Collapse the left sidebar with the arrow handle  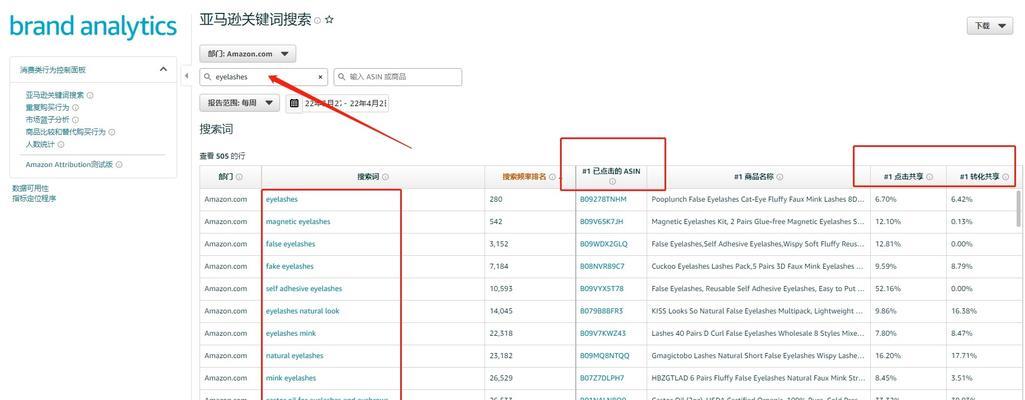(186, 76)
